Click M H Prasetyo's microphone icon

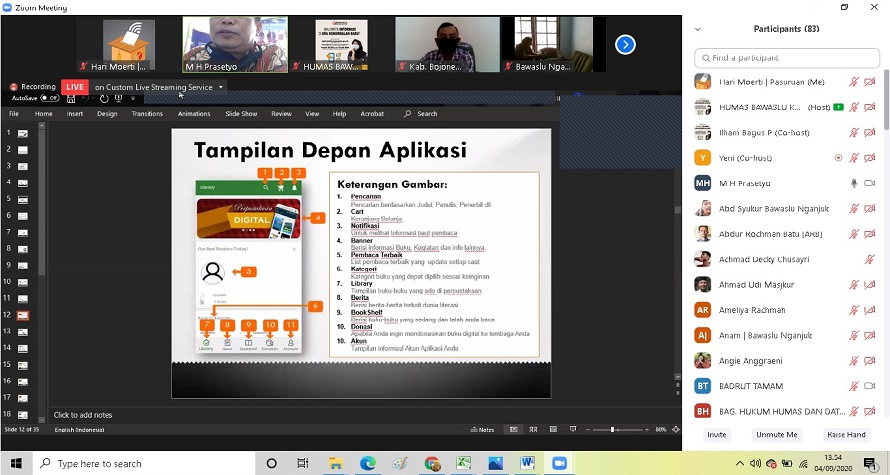pos(854,183)
